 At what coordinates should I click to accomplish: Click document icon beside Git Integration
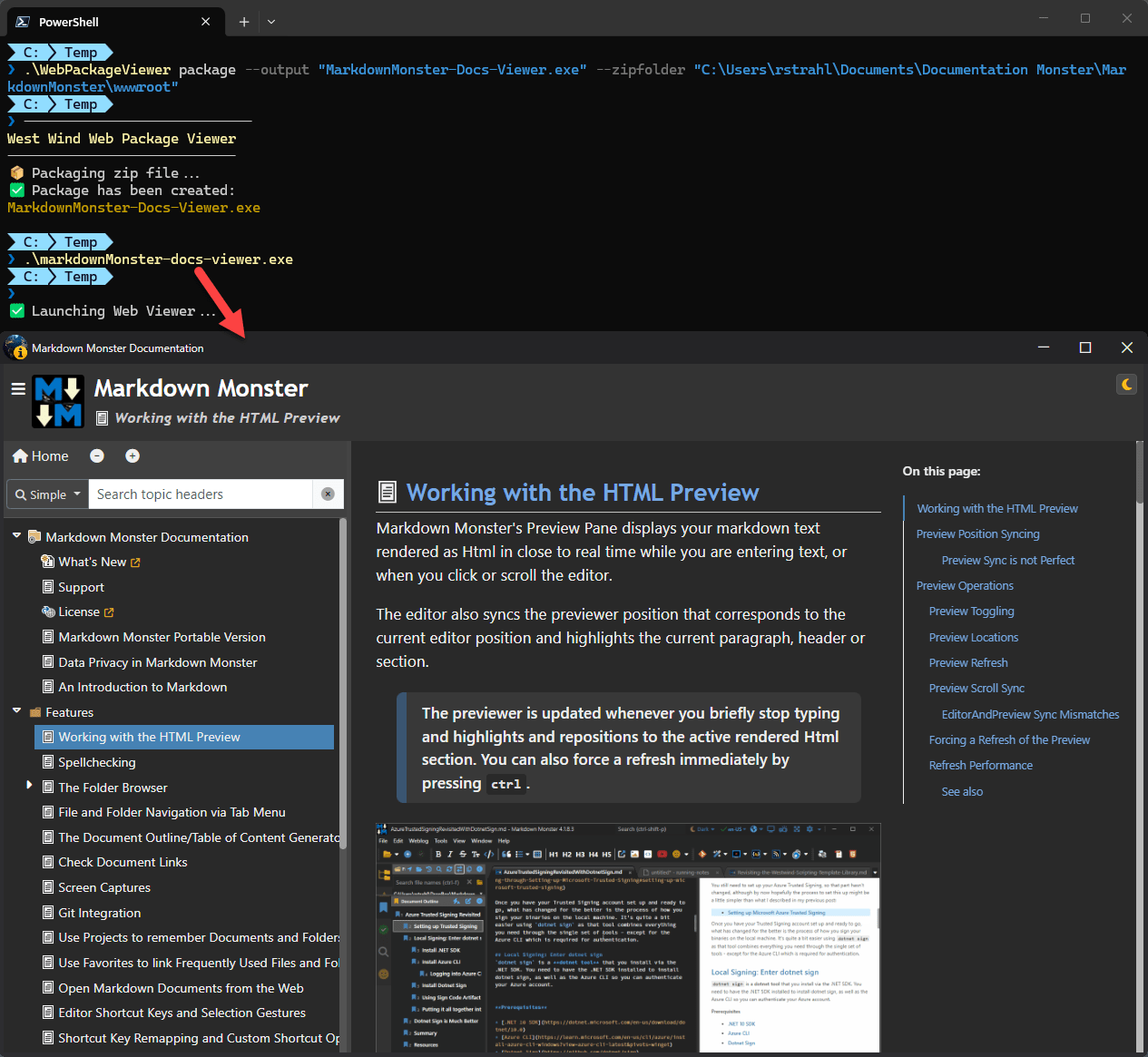click(49, 913)
